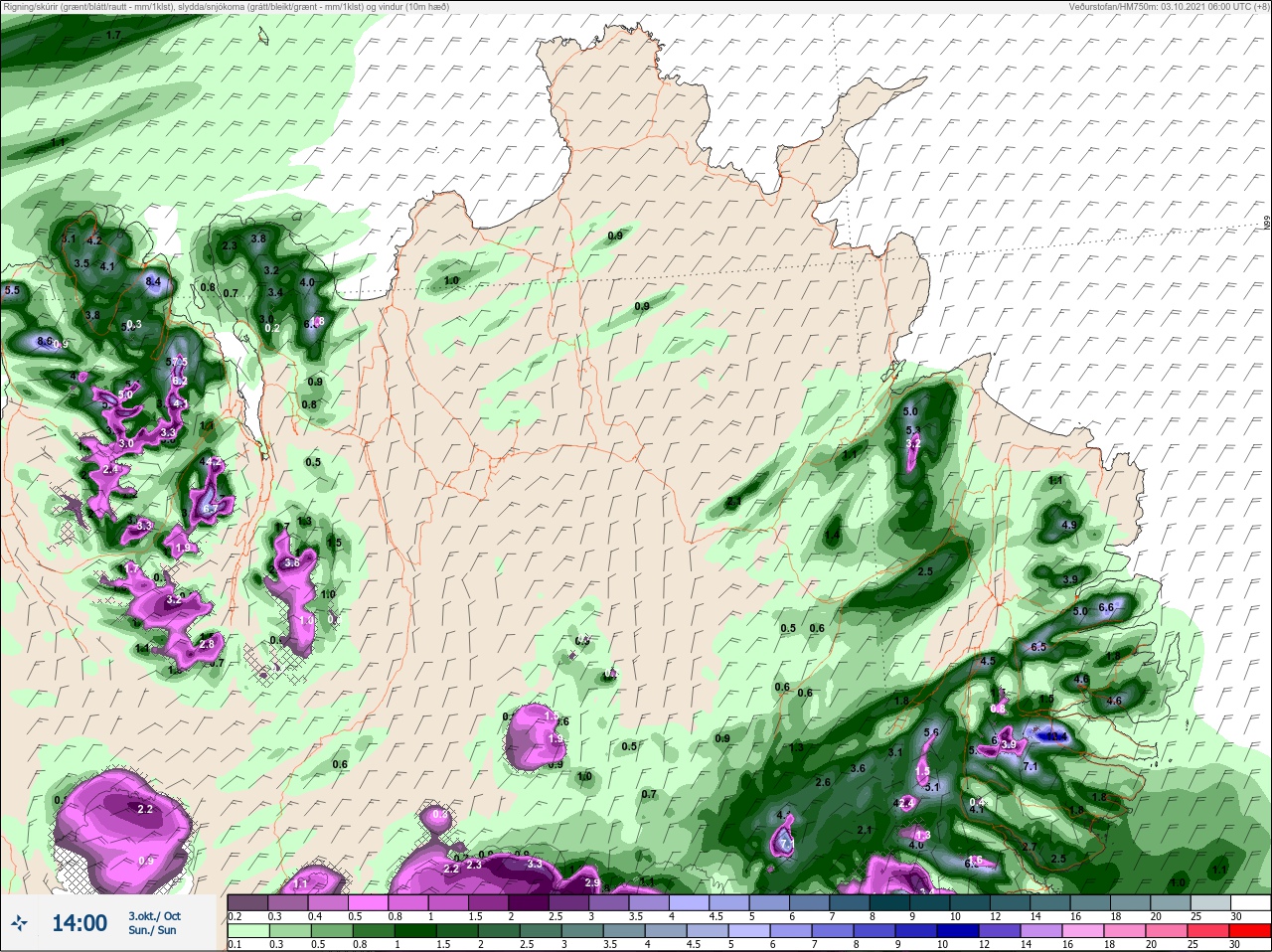Viewport: 1272px width, 952px height.
Task: Click the white swatch ending the upper legend
Action: [x=1250, y=903]
